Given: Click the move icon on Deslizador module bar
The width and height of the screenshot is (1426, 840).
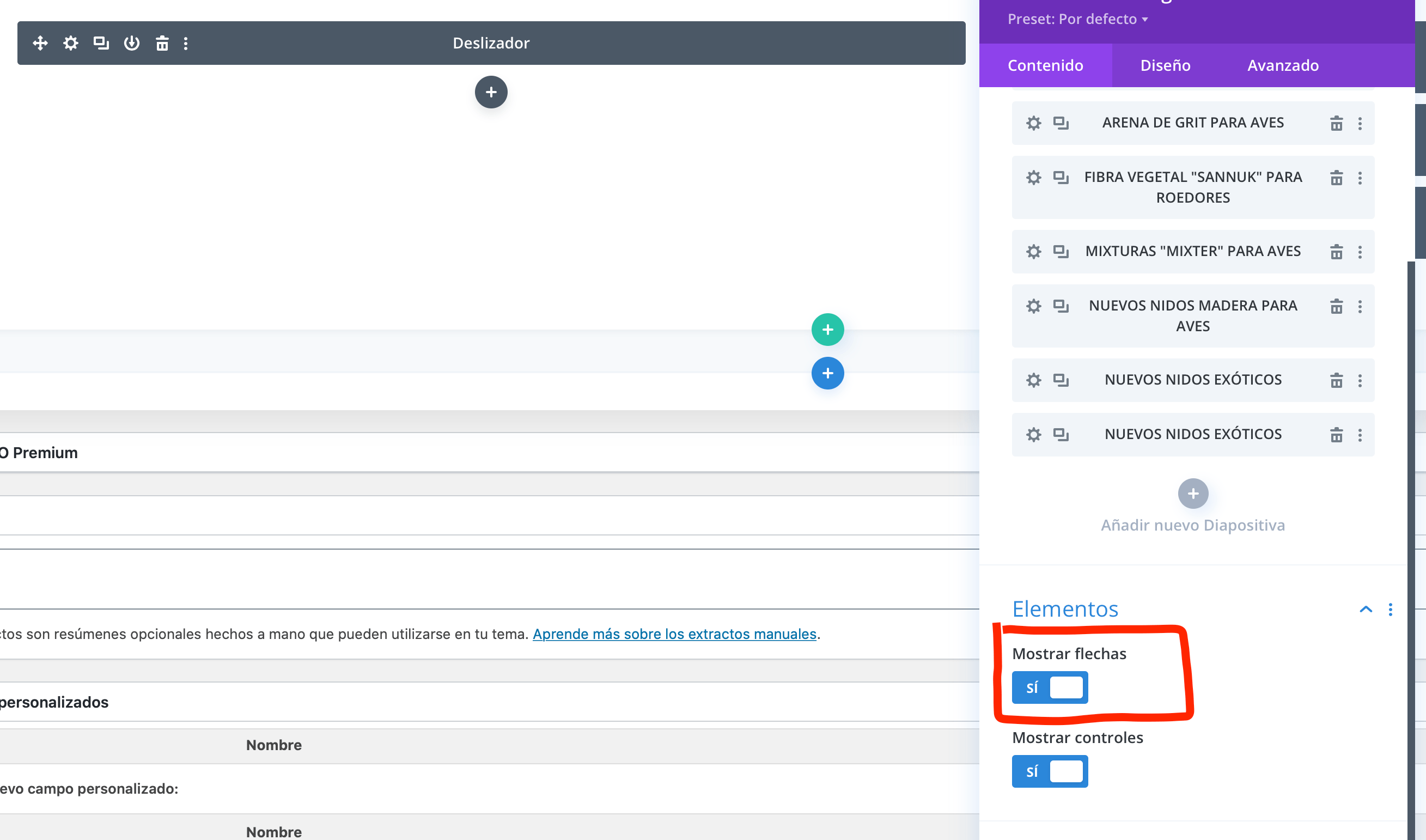Looking at the screenshot, I should [x=40, y=43].
